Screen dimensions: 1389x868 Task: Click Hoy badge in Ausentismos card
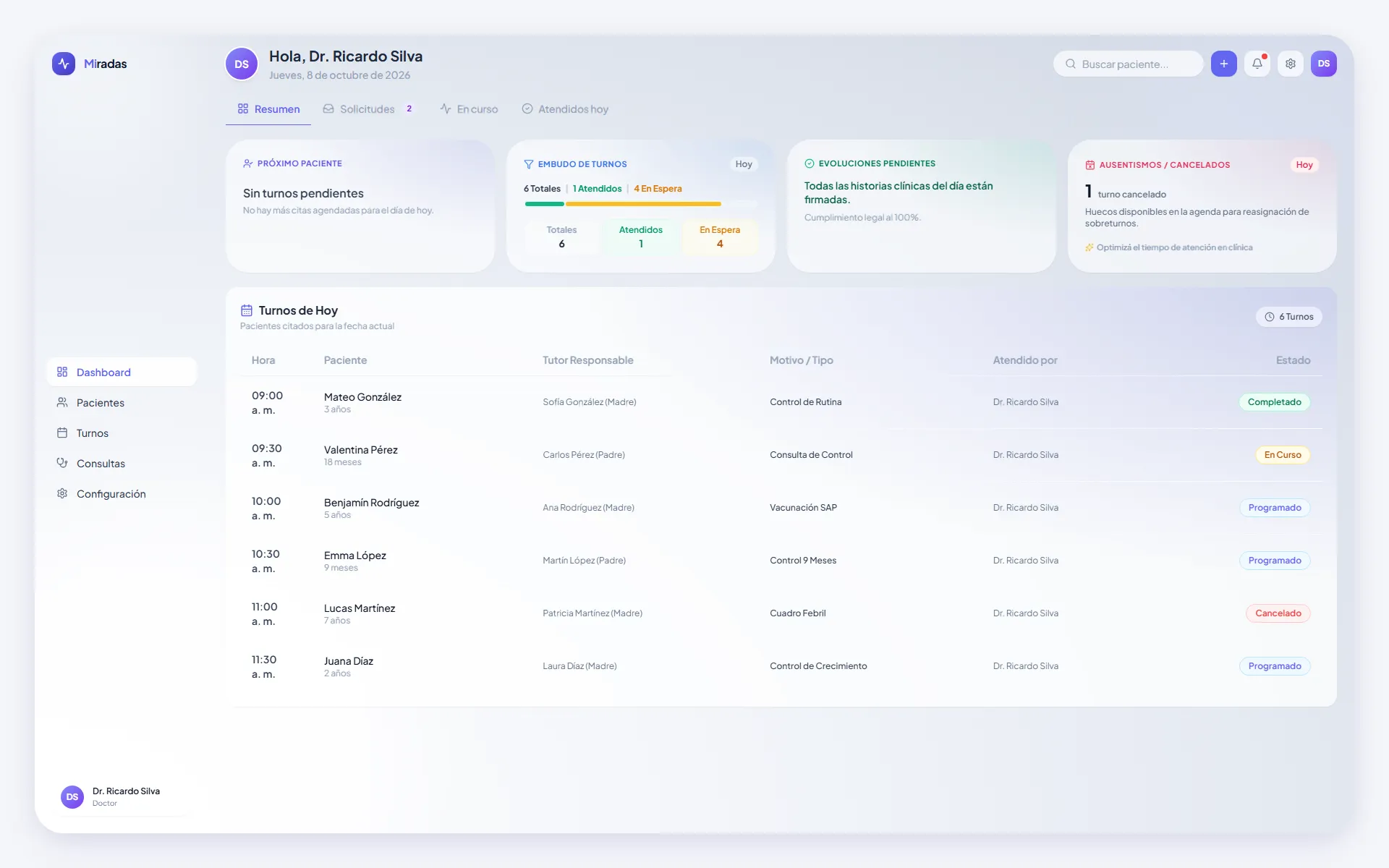pyautogui.click(x=1304, y=165)
